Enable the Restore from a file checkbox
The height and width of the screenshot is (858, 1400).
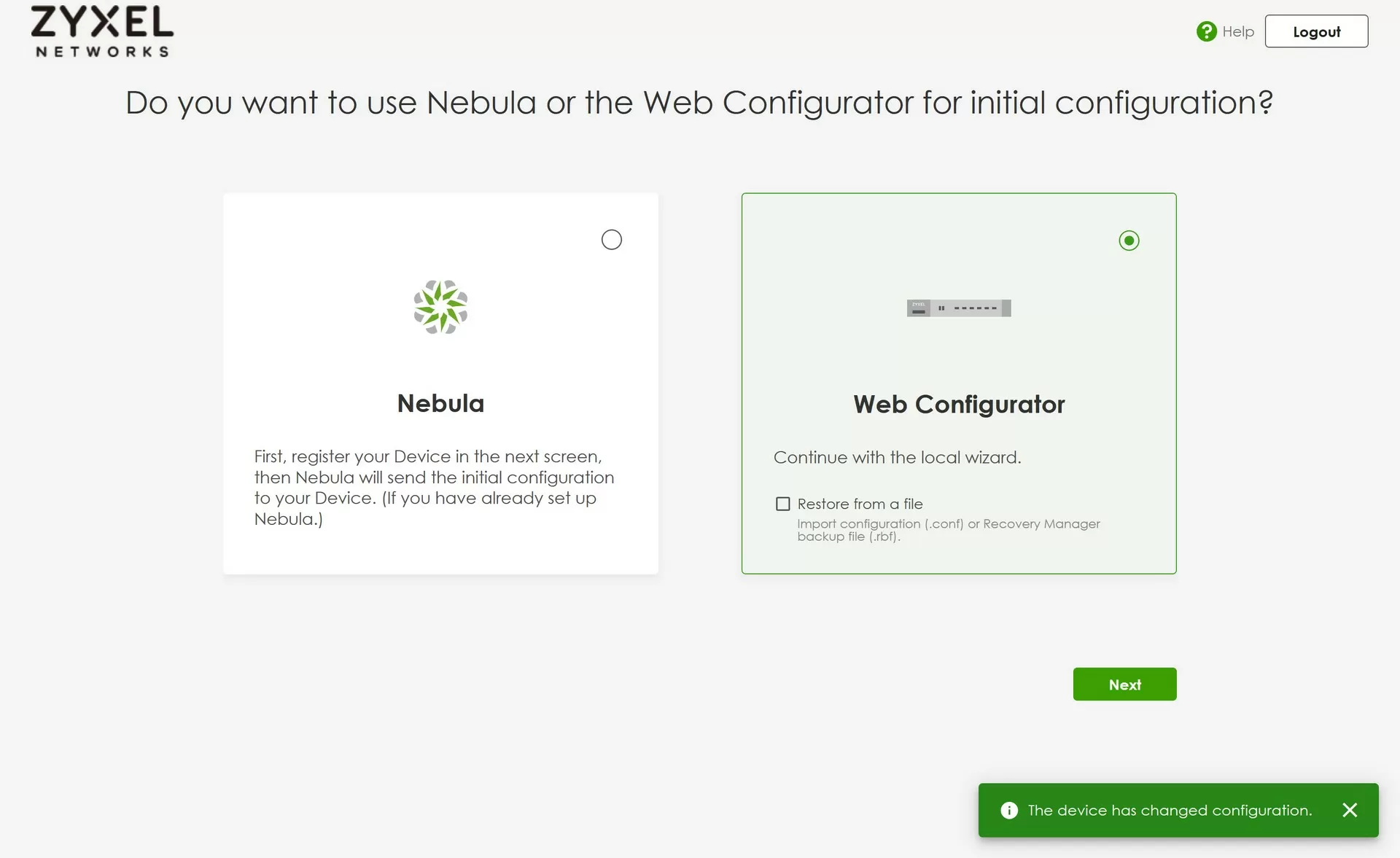pyautogui.click(x=782, y=504)
